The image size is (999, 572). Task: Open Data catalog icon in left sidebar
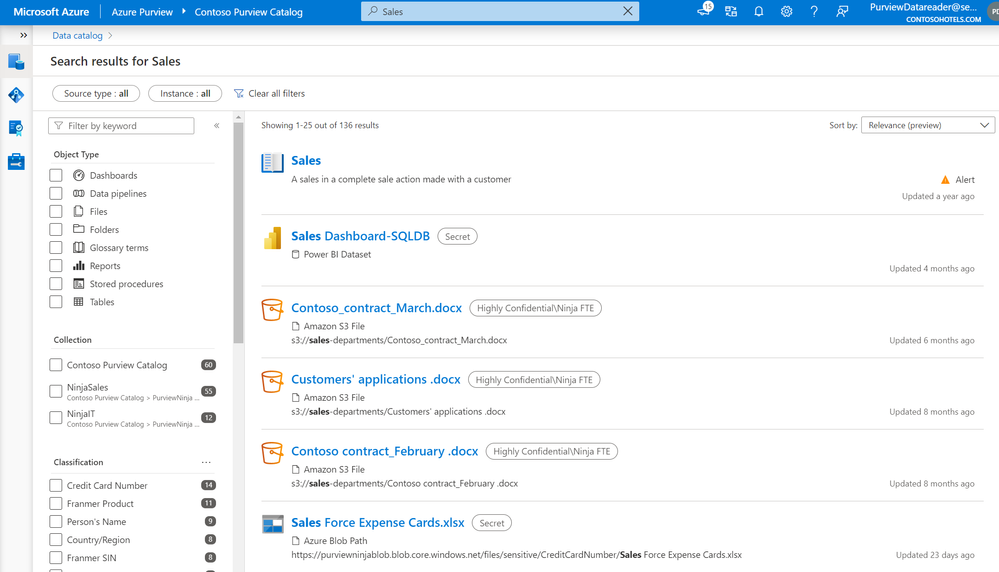pos(16,62)
